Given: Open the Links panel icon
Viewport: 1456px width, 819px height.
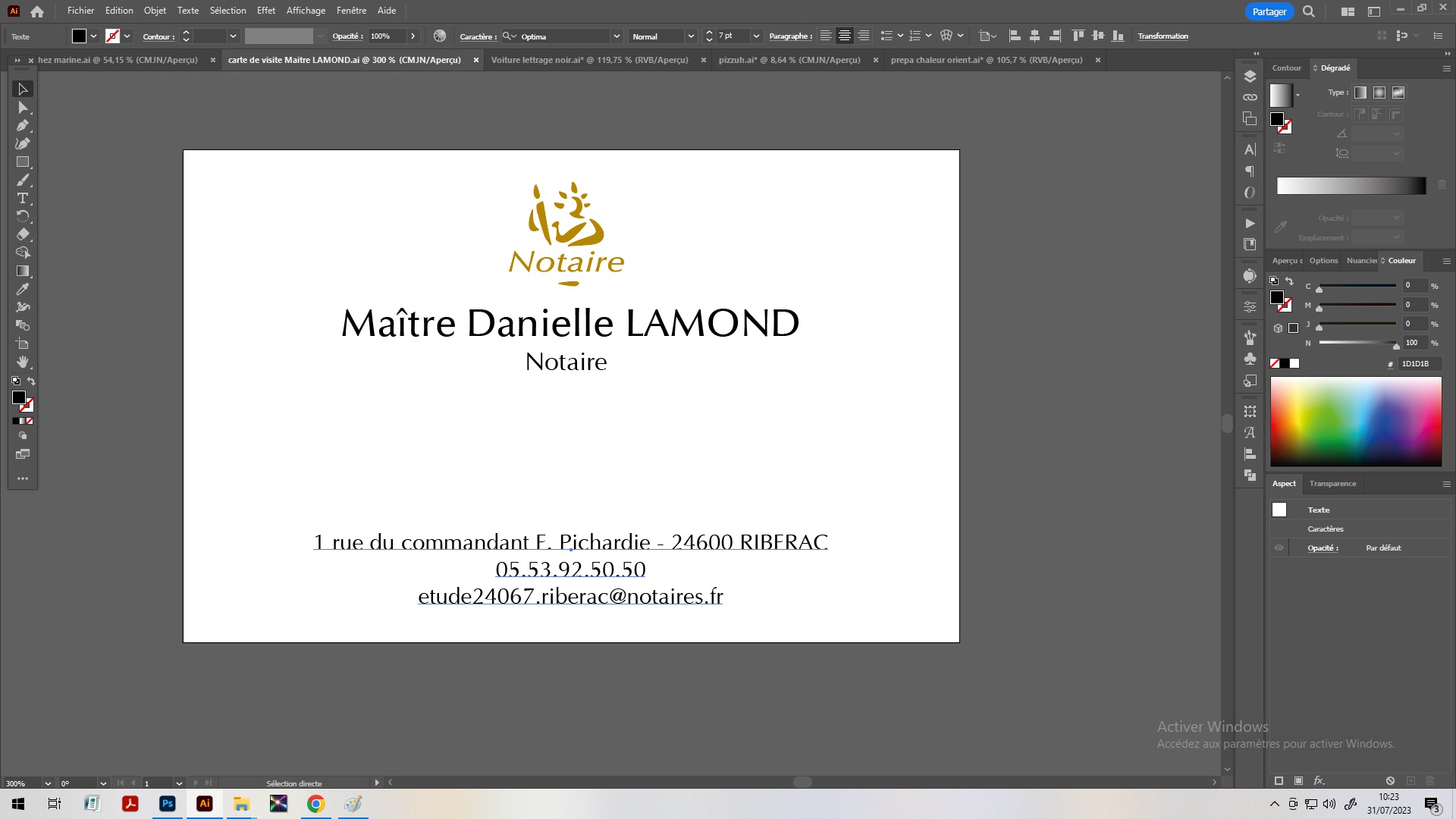Looking at the screenshot, I should coord(1250,97).
